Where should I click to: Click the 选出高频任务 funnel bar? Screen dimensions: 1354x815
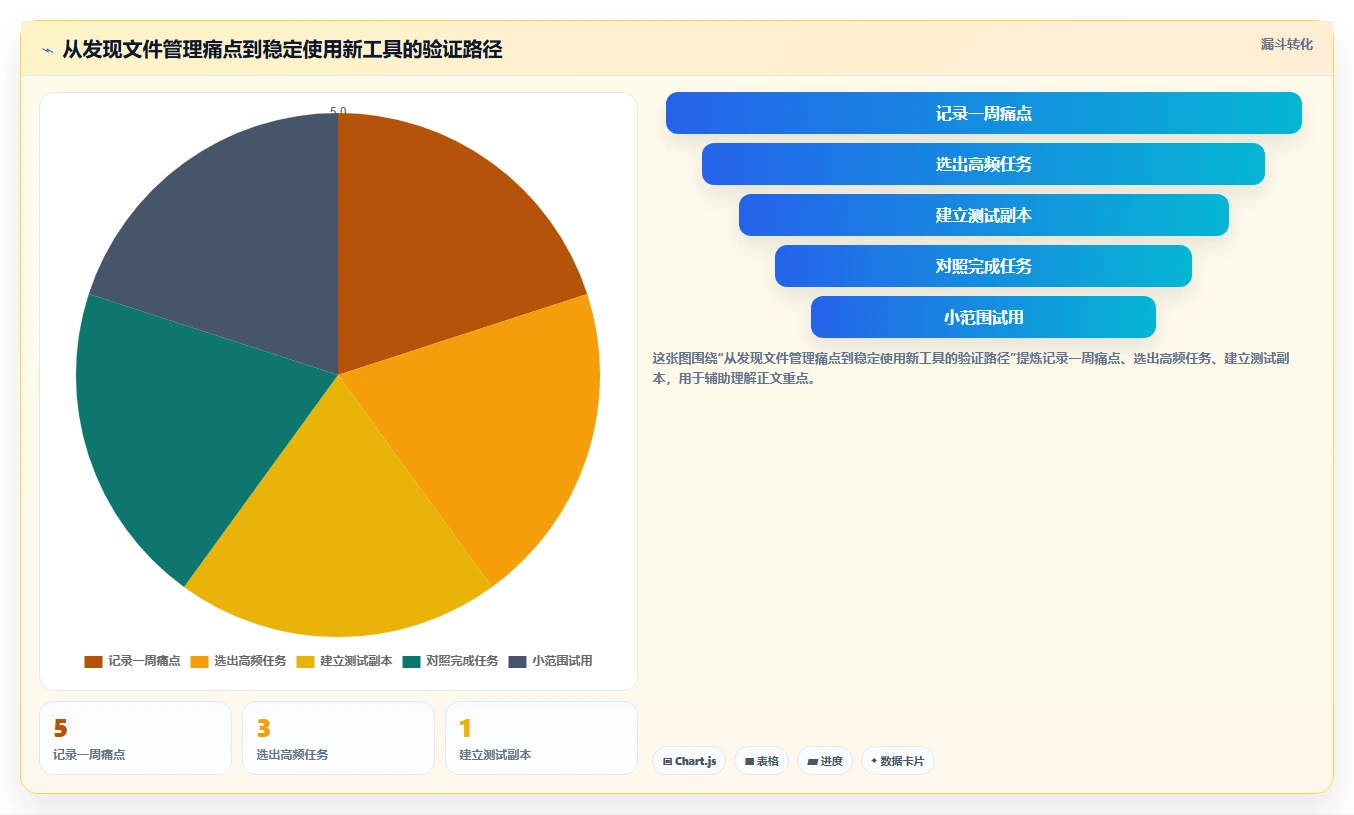983,164
